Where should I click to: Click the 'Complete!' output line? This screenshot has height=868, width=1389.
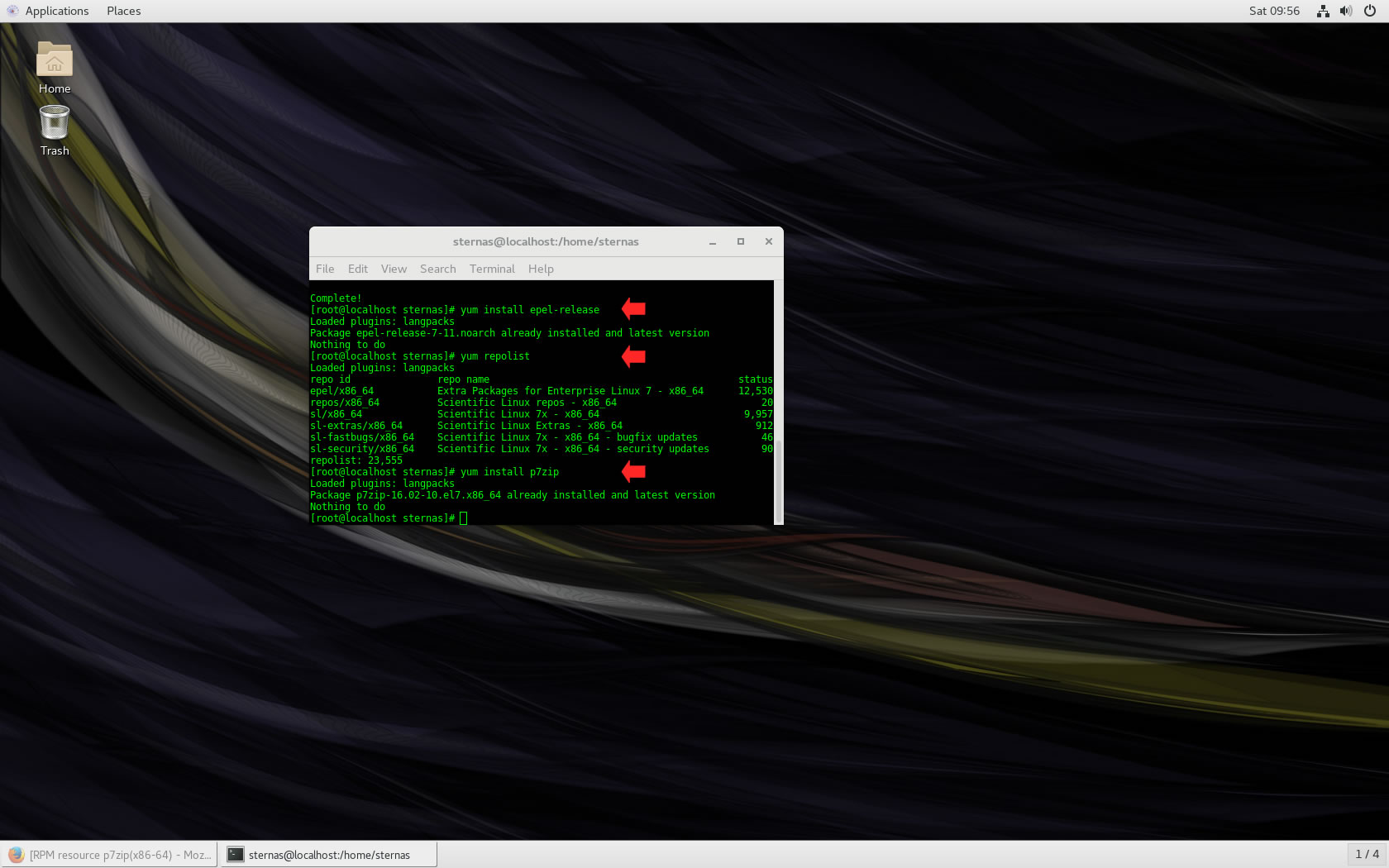(x=336, y=298)
